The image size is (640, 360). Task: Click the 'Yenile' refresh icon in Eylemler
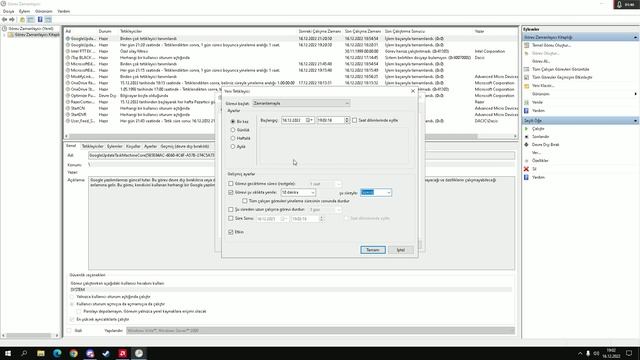(527, 102)
